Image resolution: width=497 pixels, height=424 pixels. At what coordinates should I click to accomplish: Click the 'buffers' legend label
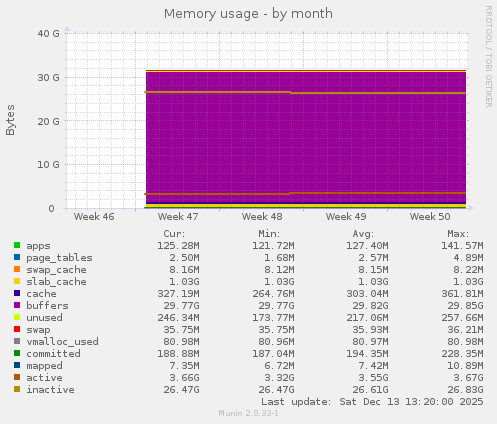pos(47,306)
